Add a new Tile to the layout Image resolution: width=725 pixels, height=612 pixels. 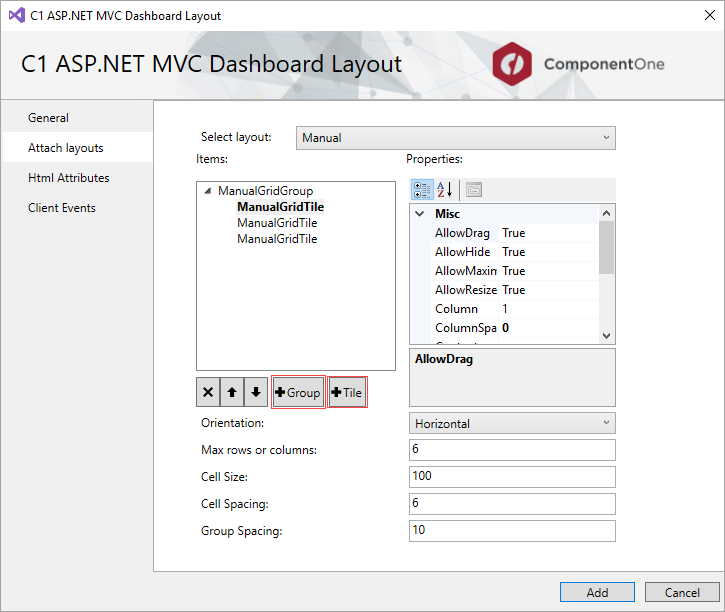(x=348, y=392)
